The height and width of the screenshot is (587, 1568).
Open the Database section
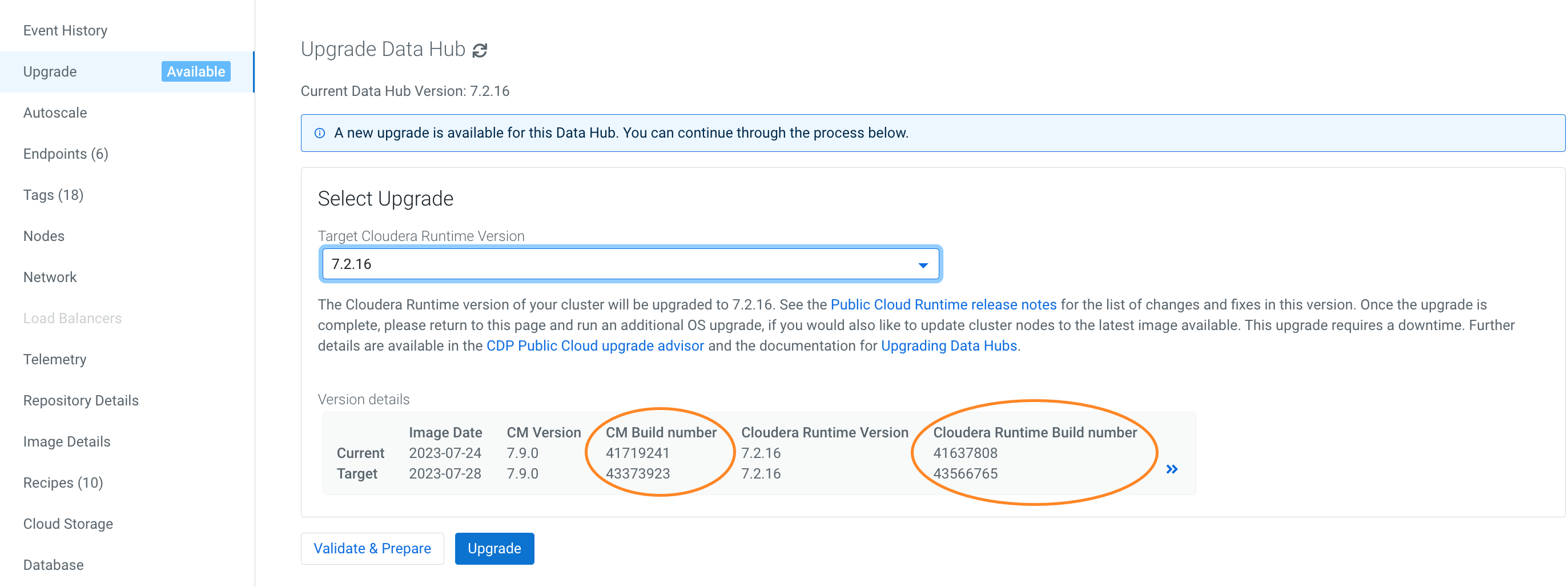tap(54, 565)
